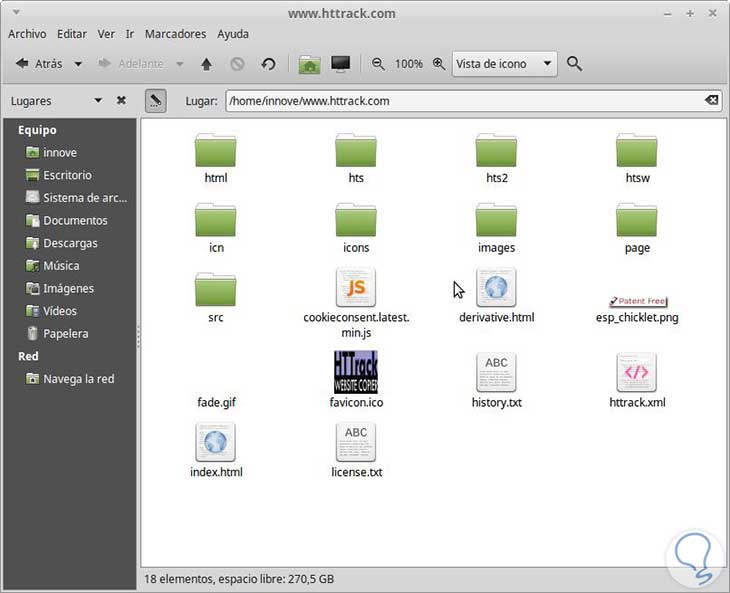The image size is (730, 593).
Task: Select Sistema de arc... in the sidebar
Action: (x=70, y=197)
